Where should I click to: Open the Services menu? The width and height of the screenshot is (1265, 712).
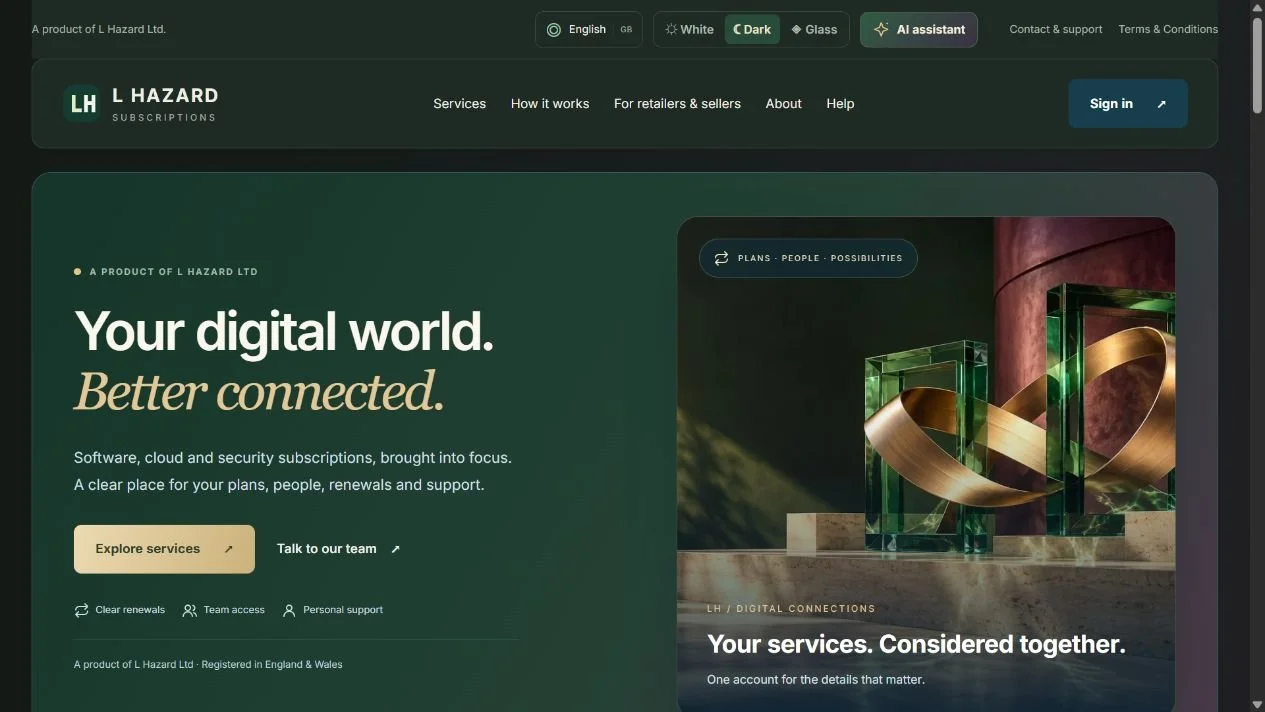point(460,104)
